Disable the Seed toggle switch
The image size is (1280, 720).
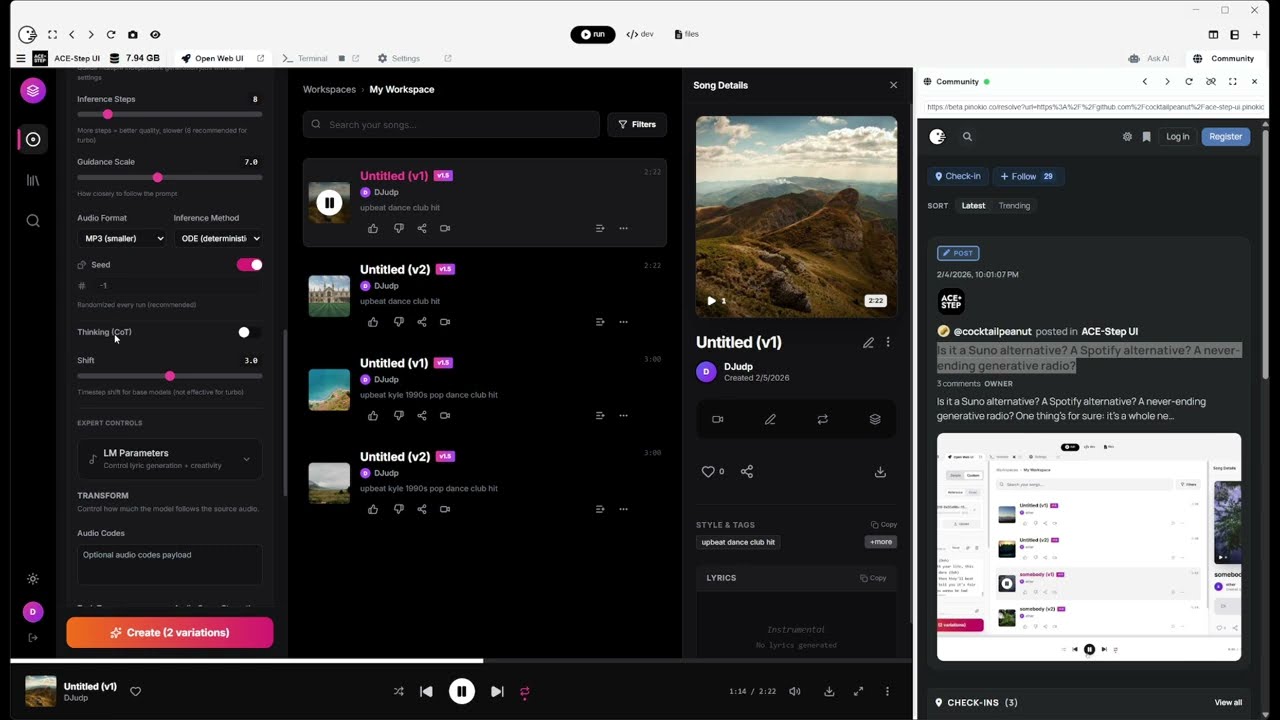pos(249,265)
